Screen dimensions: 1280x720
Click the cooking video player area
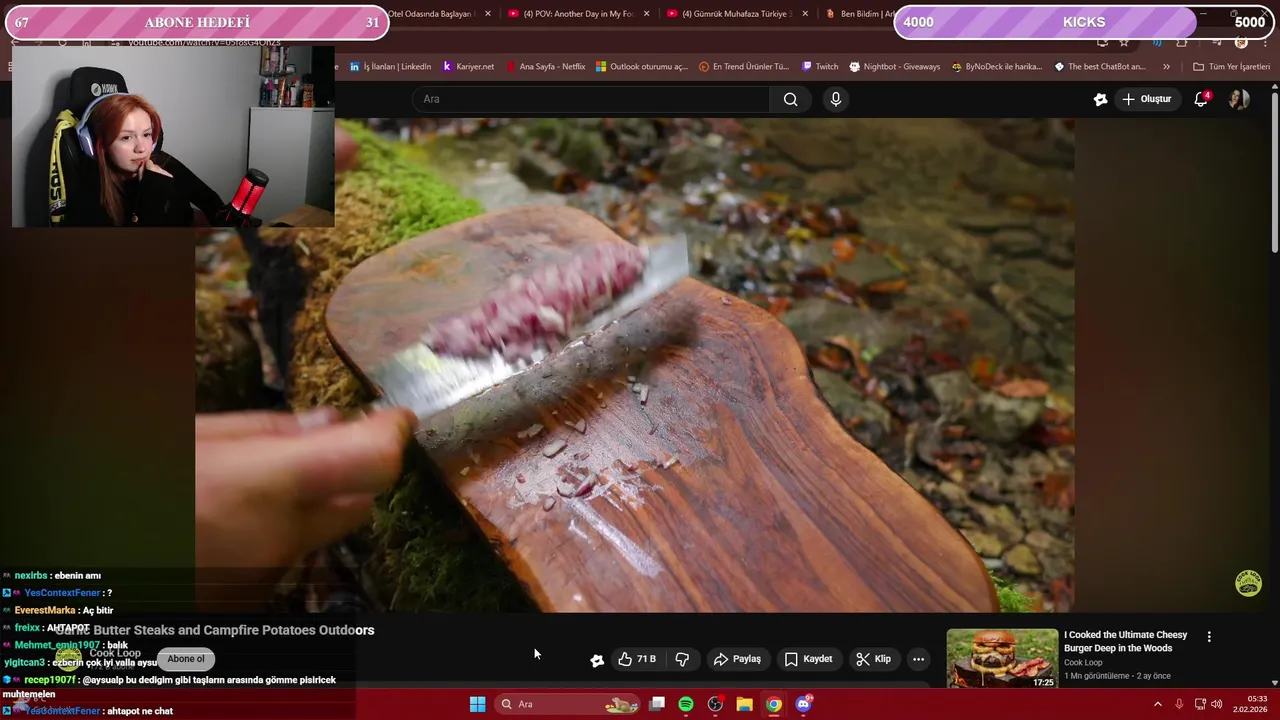point(635,365)
